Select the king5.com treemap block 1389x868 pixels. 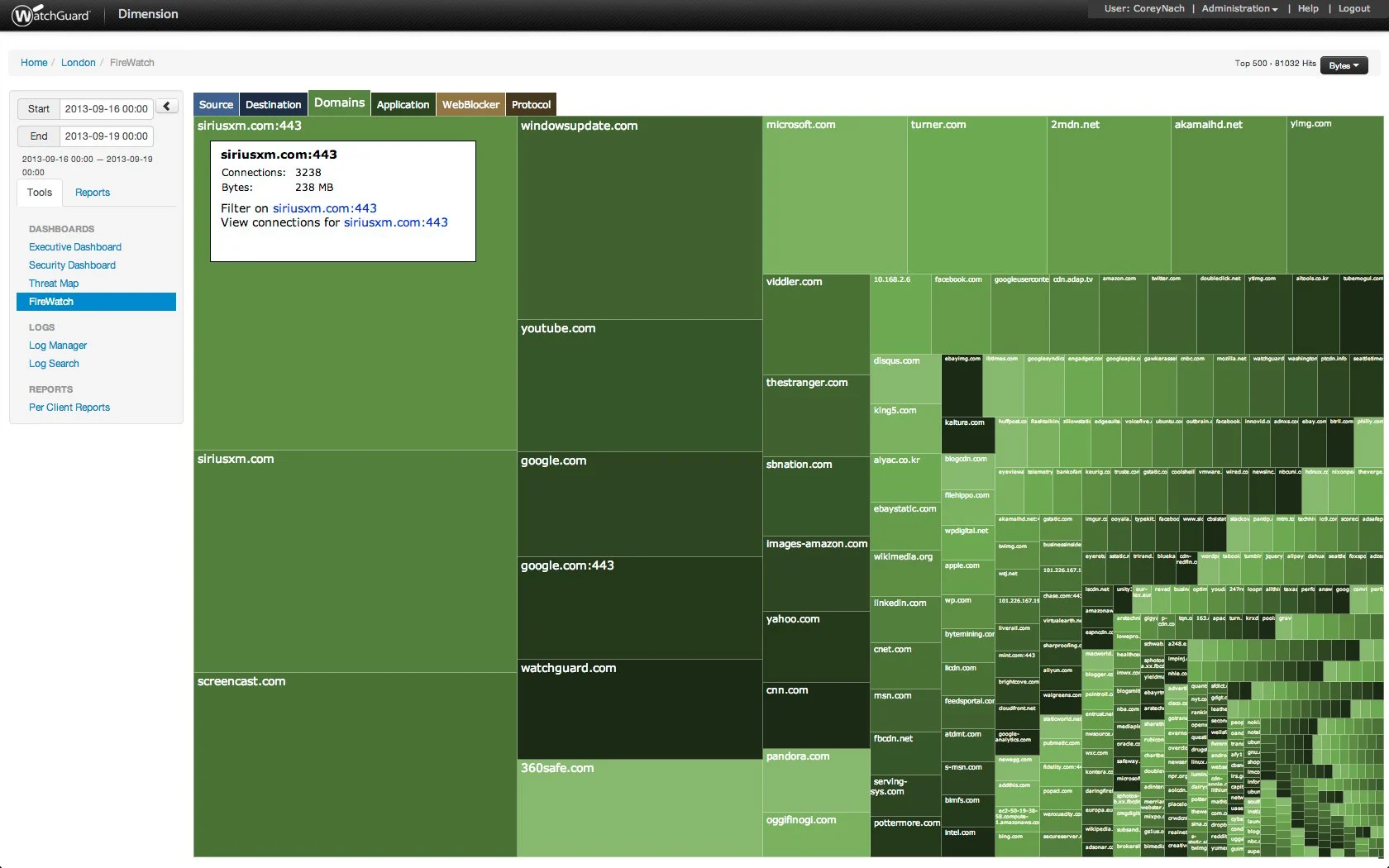coord(905,428)
